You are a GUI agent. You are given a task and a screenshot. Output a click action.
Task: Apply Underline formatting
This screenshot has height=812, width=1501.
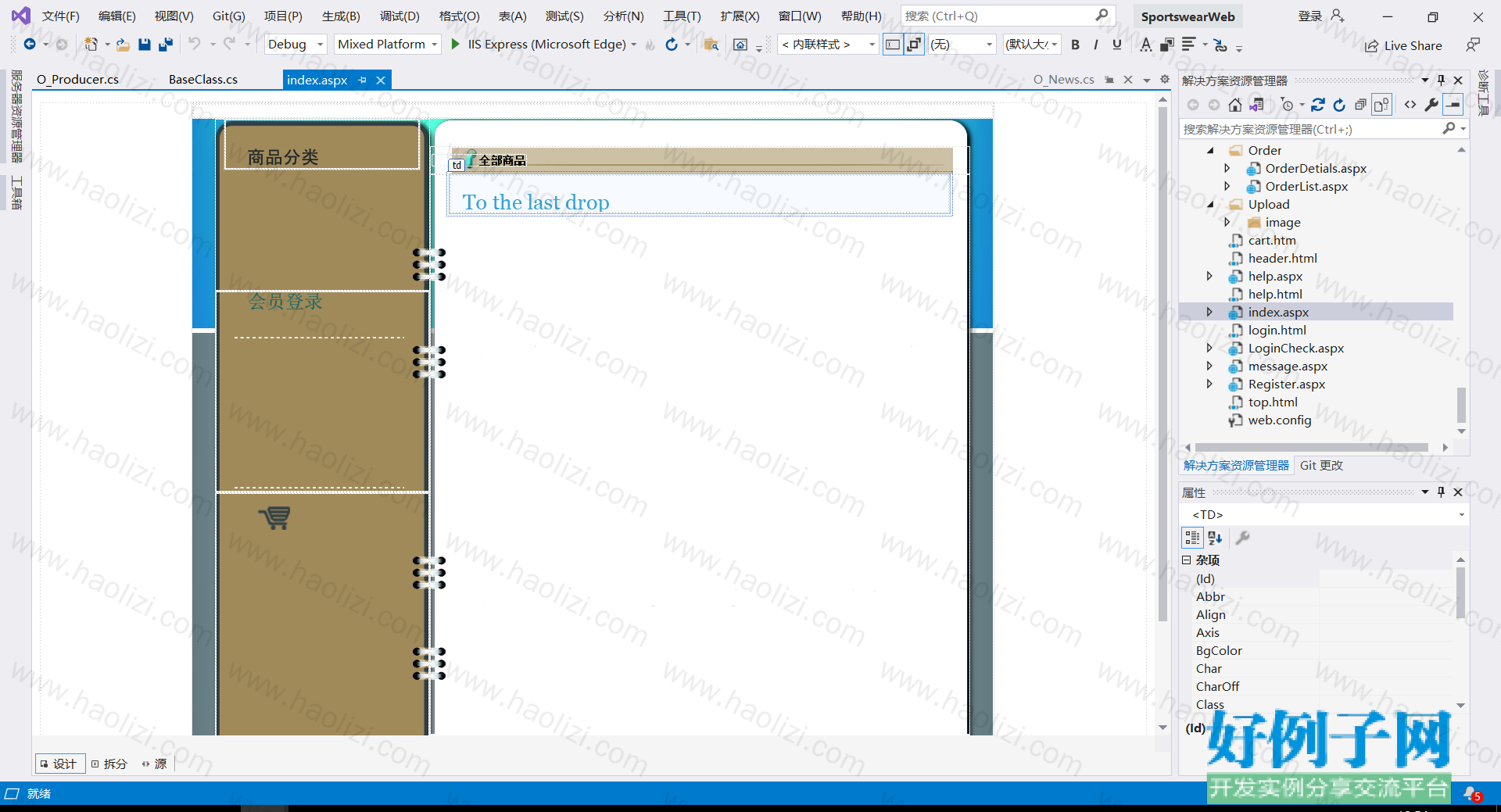[x=1117, y=45]
